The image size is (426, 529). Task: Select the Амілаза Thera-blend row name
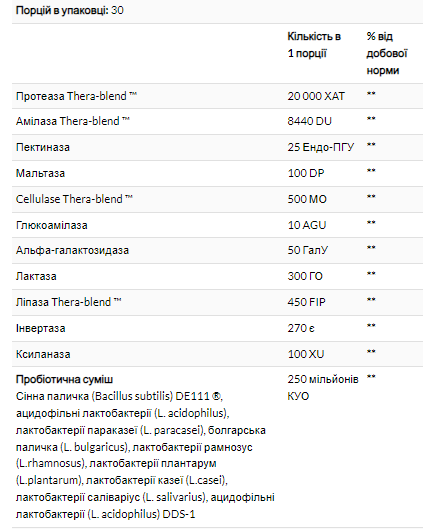73,121
